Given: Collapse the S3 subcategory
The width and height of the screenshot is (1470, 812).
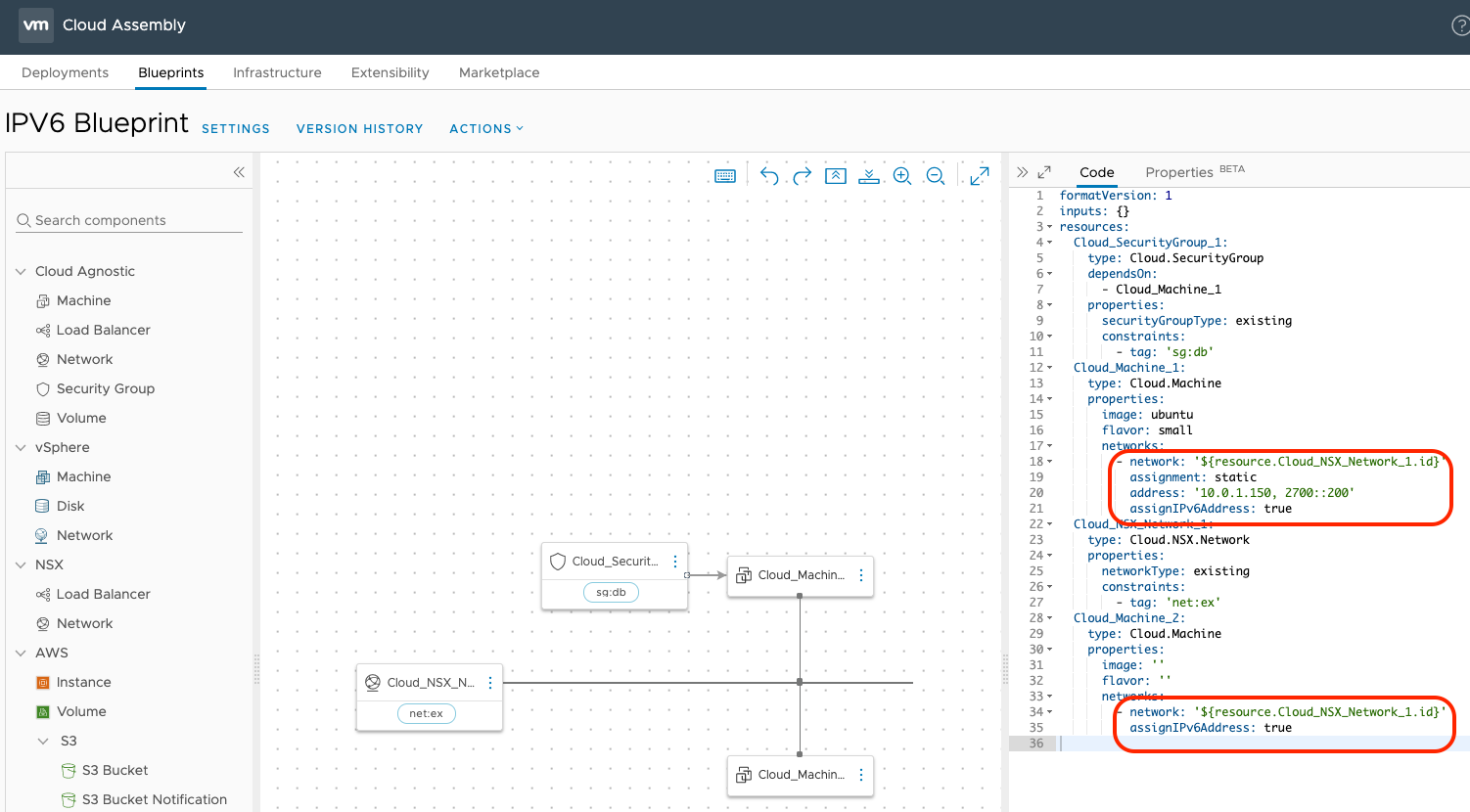Looking at the screenshot, I should click(x=43, y=741).
